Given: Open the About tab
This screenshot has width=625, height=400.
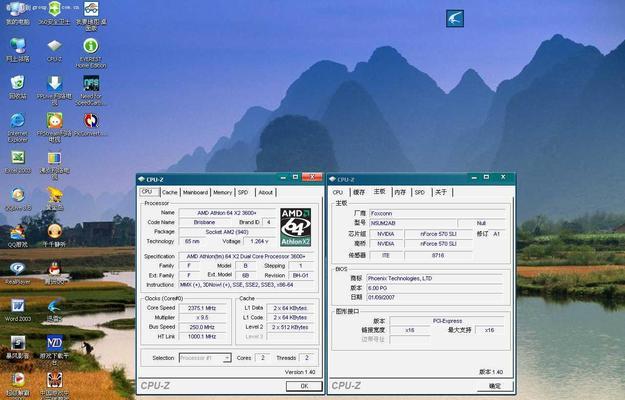Looking at the screenshot, I should [x=265, y=192].
